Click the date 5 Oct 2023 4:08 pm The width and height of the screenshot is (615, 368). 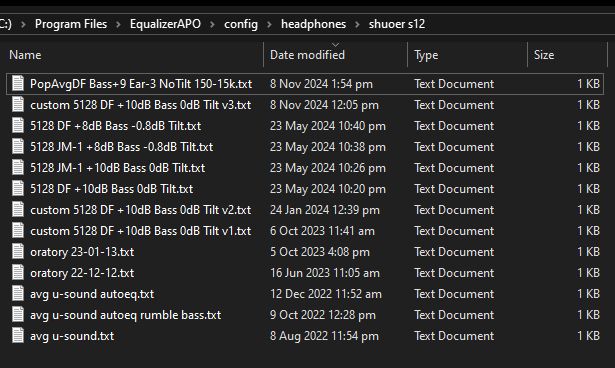pos(320,252)
